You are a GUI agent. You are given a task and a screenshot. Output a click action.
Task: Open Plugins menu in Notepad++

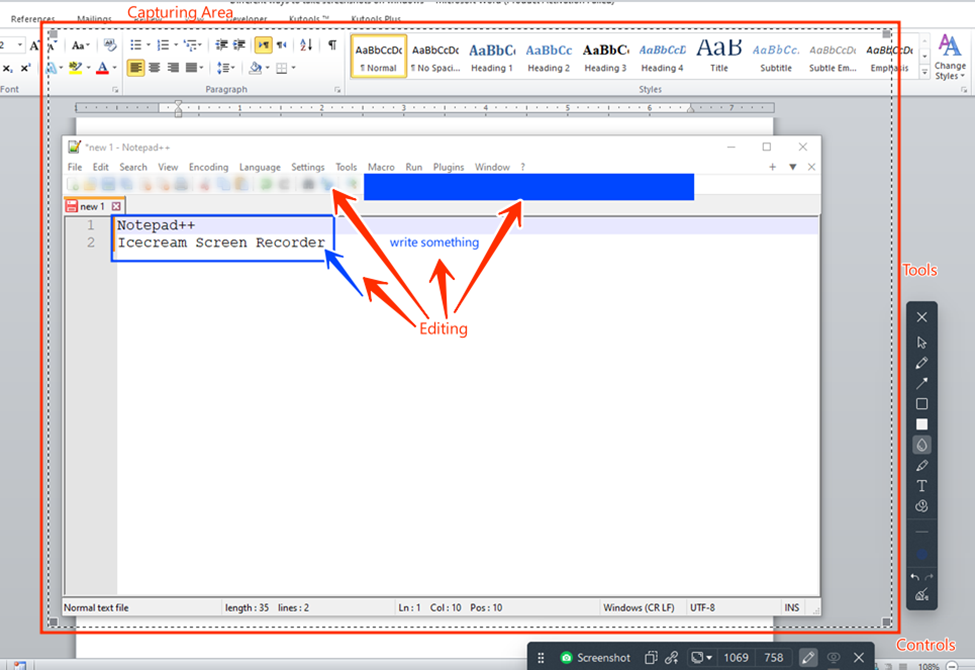(448, 167)
